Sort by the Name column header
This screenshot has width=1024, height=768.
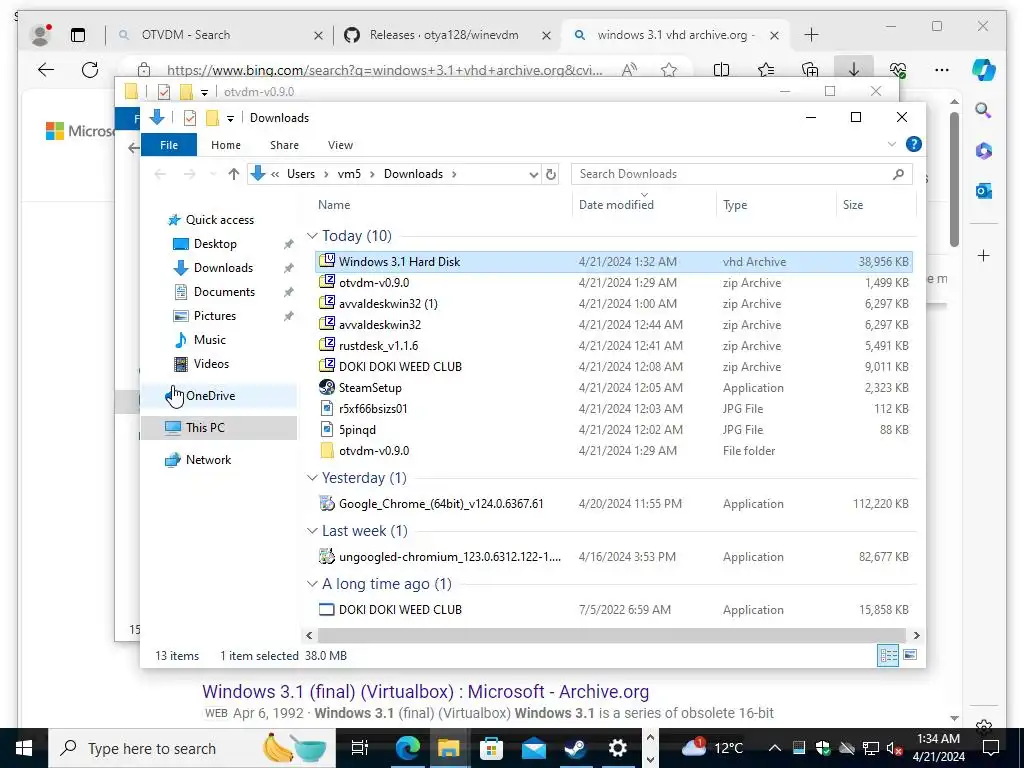[334, 204]
